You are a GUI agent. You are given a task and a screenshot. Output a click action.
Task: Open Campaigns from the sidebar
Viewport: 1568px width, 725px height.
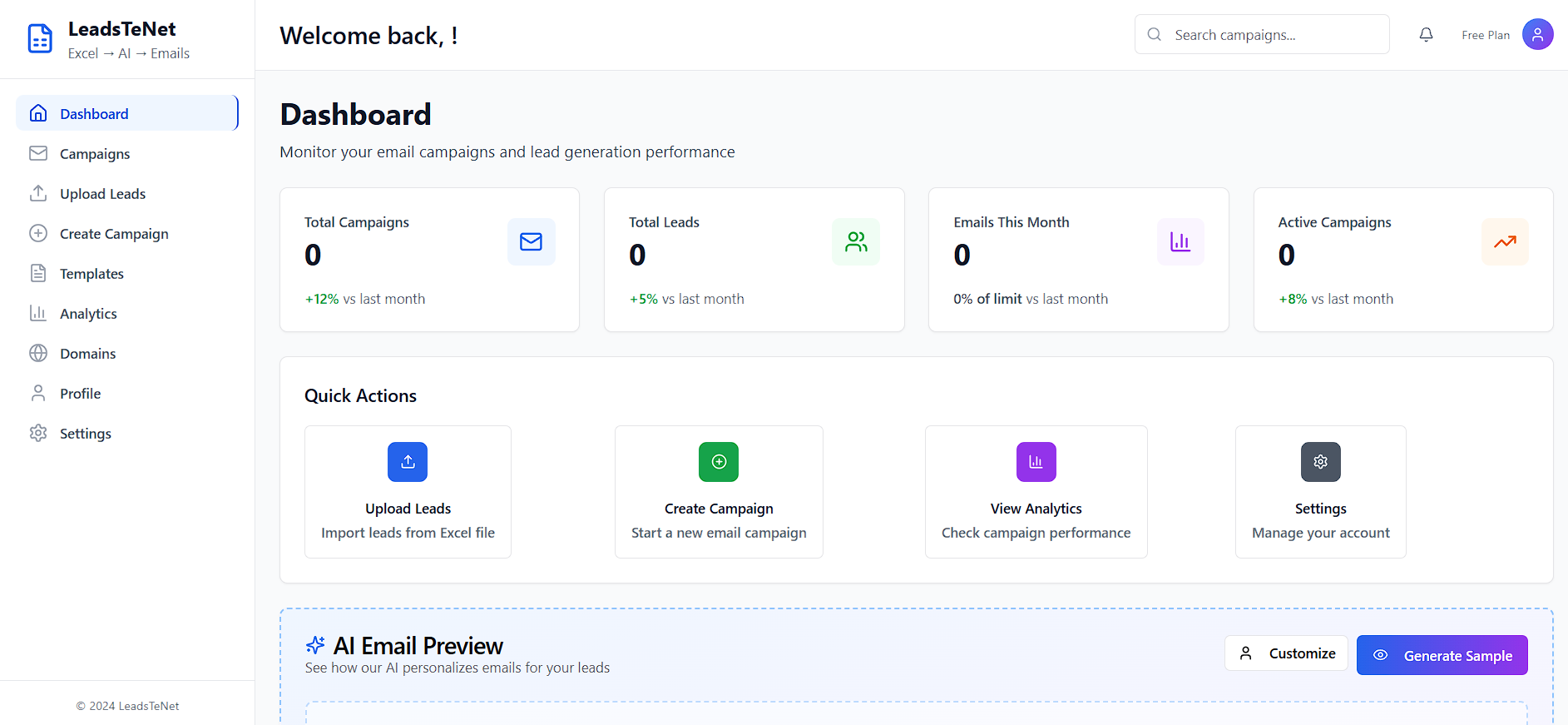tap(127, 153)
